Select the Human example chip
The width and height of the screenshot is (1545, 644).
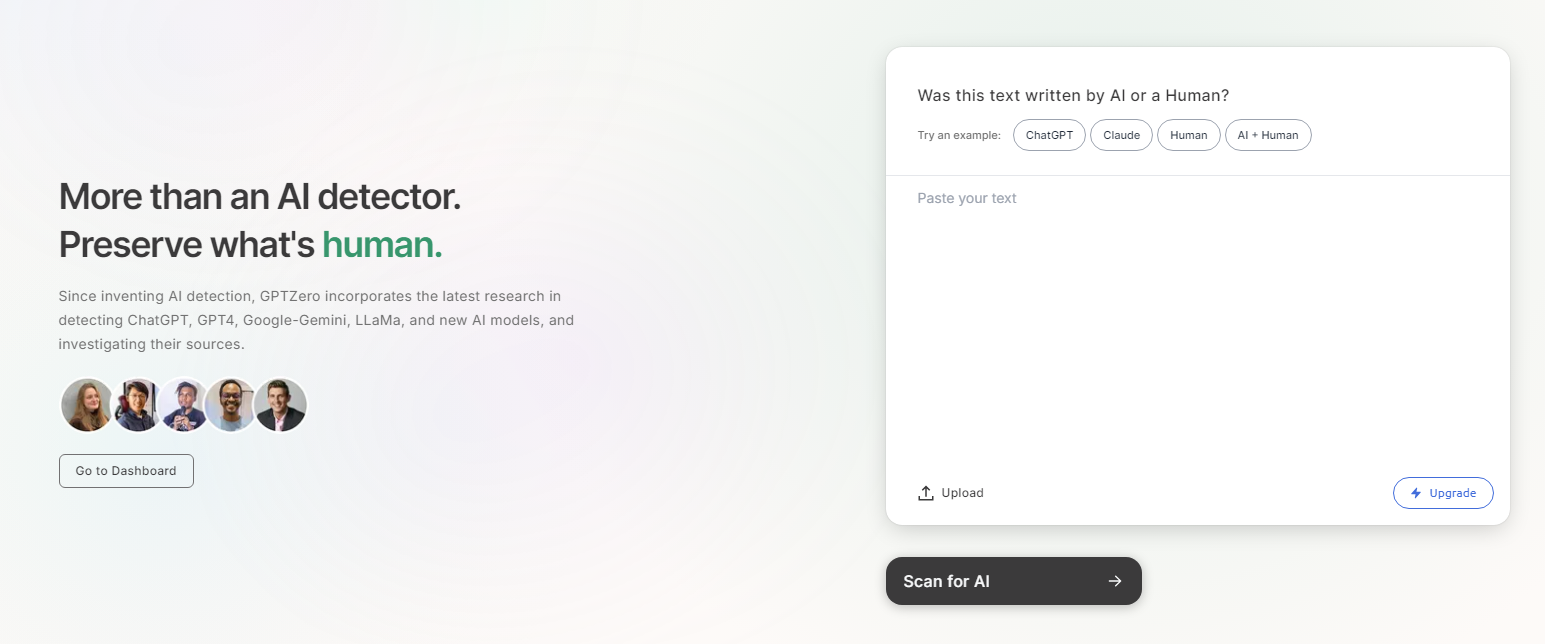click(1189, 135)
